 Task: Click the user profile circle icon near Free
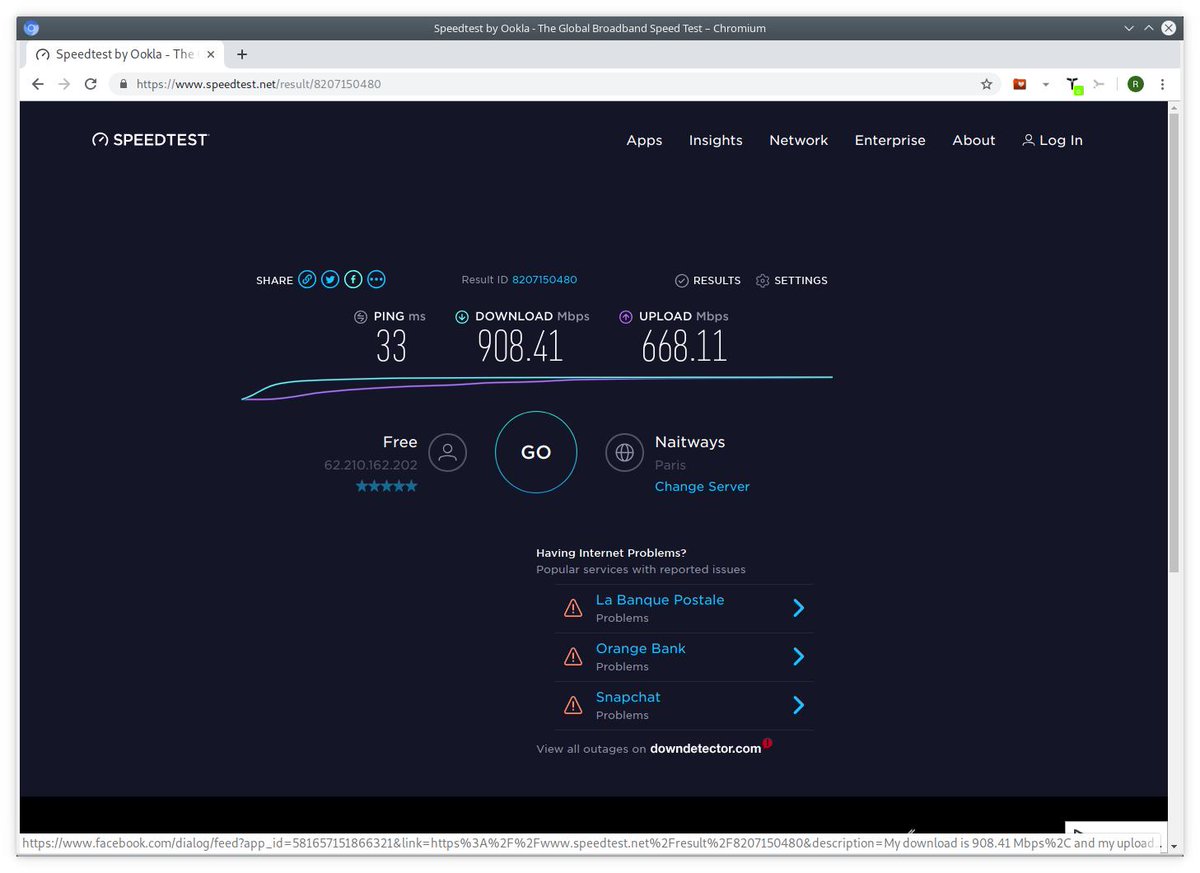point(447,452)
